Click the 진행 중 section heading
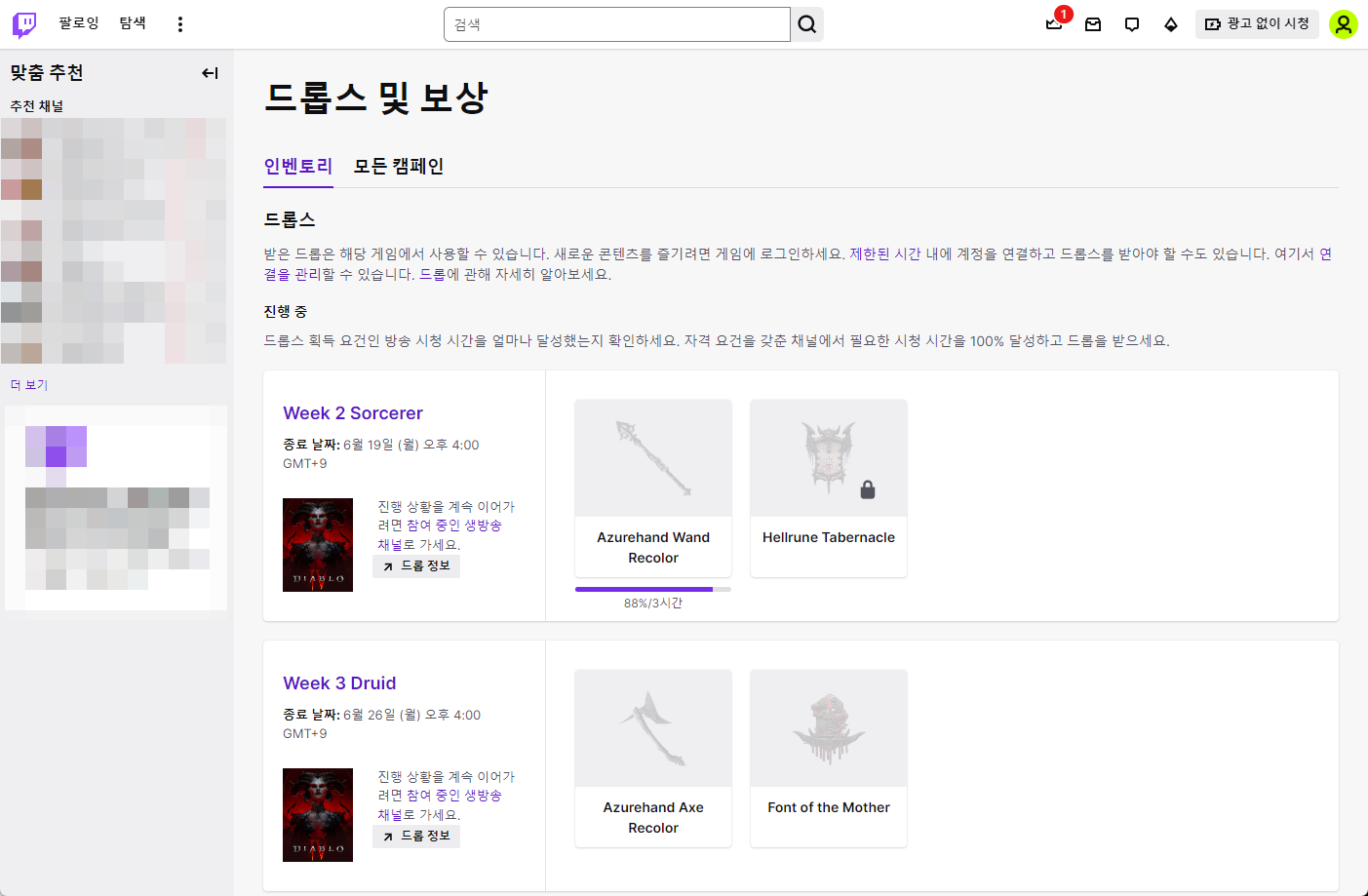Screen dimensions: 1368x896 coord(286,311)
